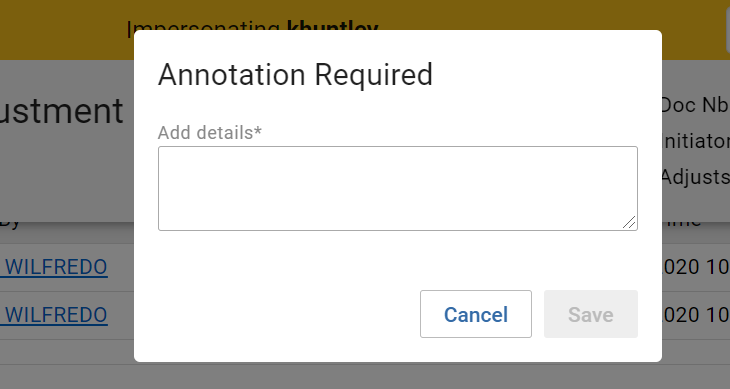
Task: Click the Annotation Required dialog title
Action: [295, 75]
